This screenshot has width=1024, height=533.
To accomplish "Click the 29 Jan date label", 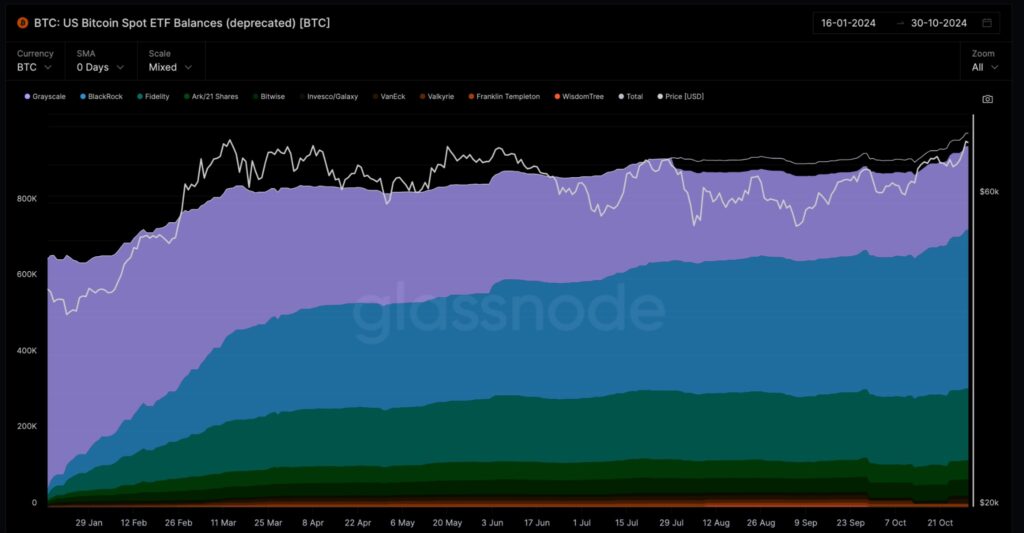I will tap(89, 523).
